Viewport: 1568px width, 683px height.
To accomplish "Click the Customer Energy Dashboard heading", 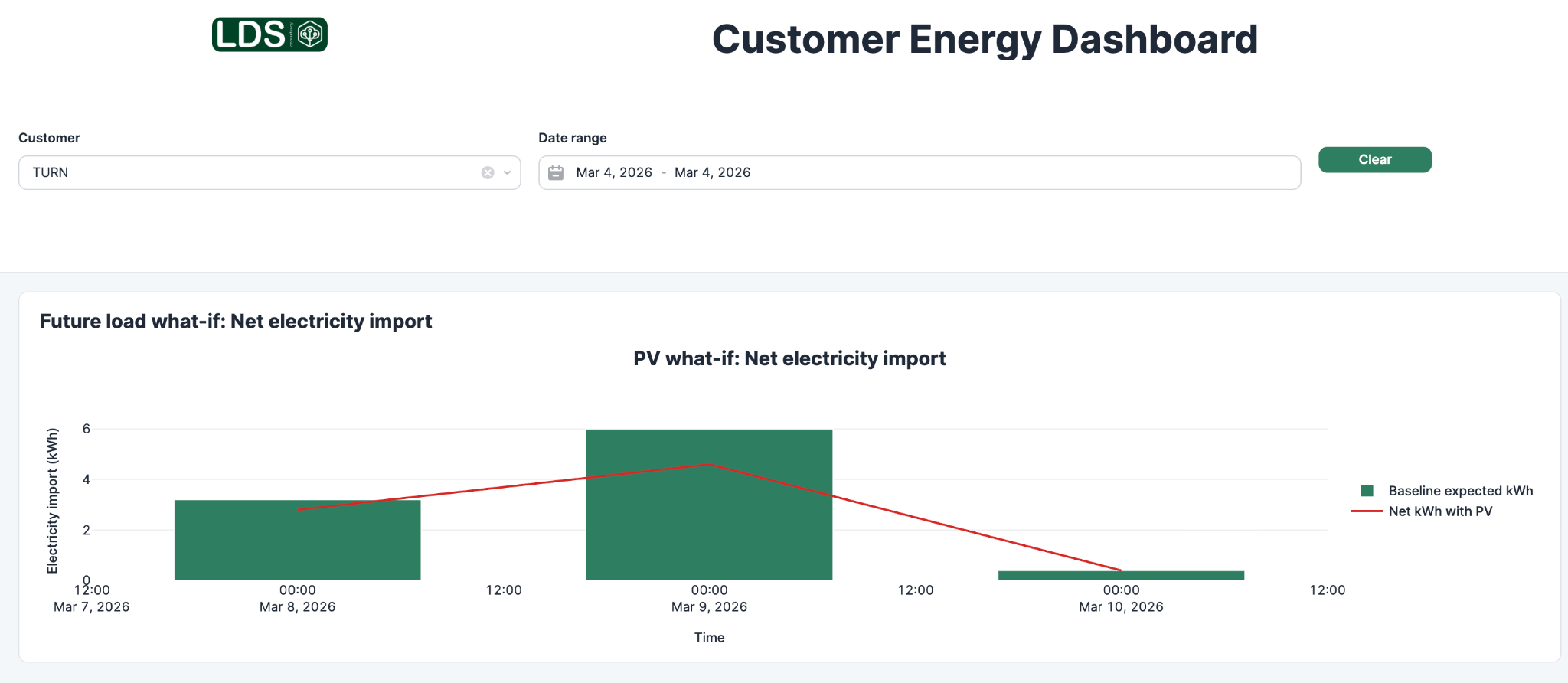I will (x=985, y=40).
